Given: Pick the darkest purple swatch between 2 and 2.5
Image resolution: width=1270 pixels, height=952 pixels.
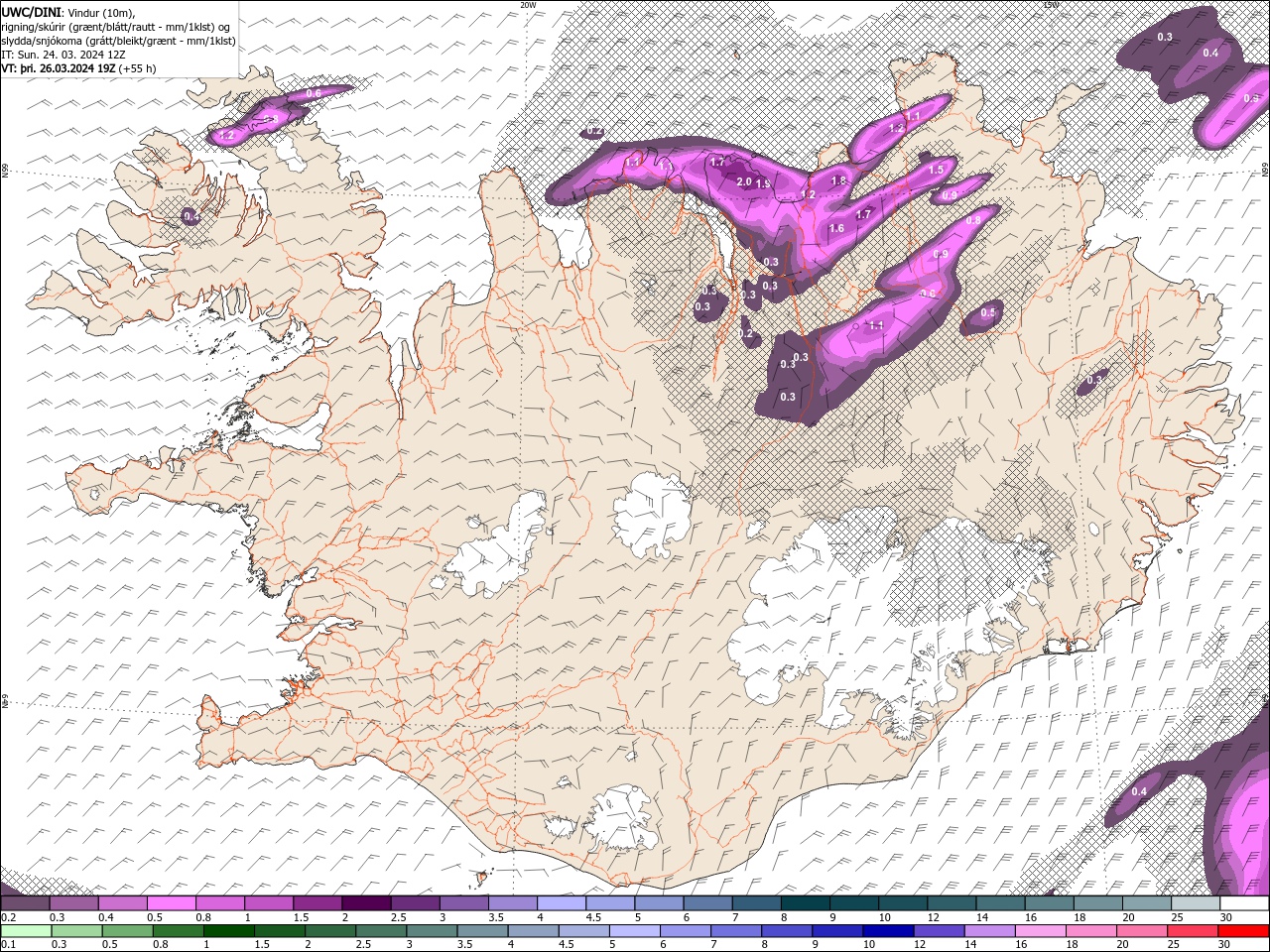Looking at the screenshot, I should coord(365,903).
